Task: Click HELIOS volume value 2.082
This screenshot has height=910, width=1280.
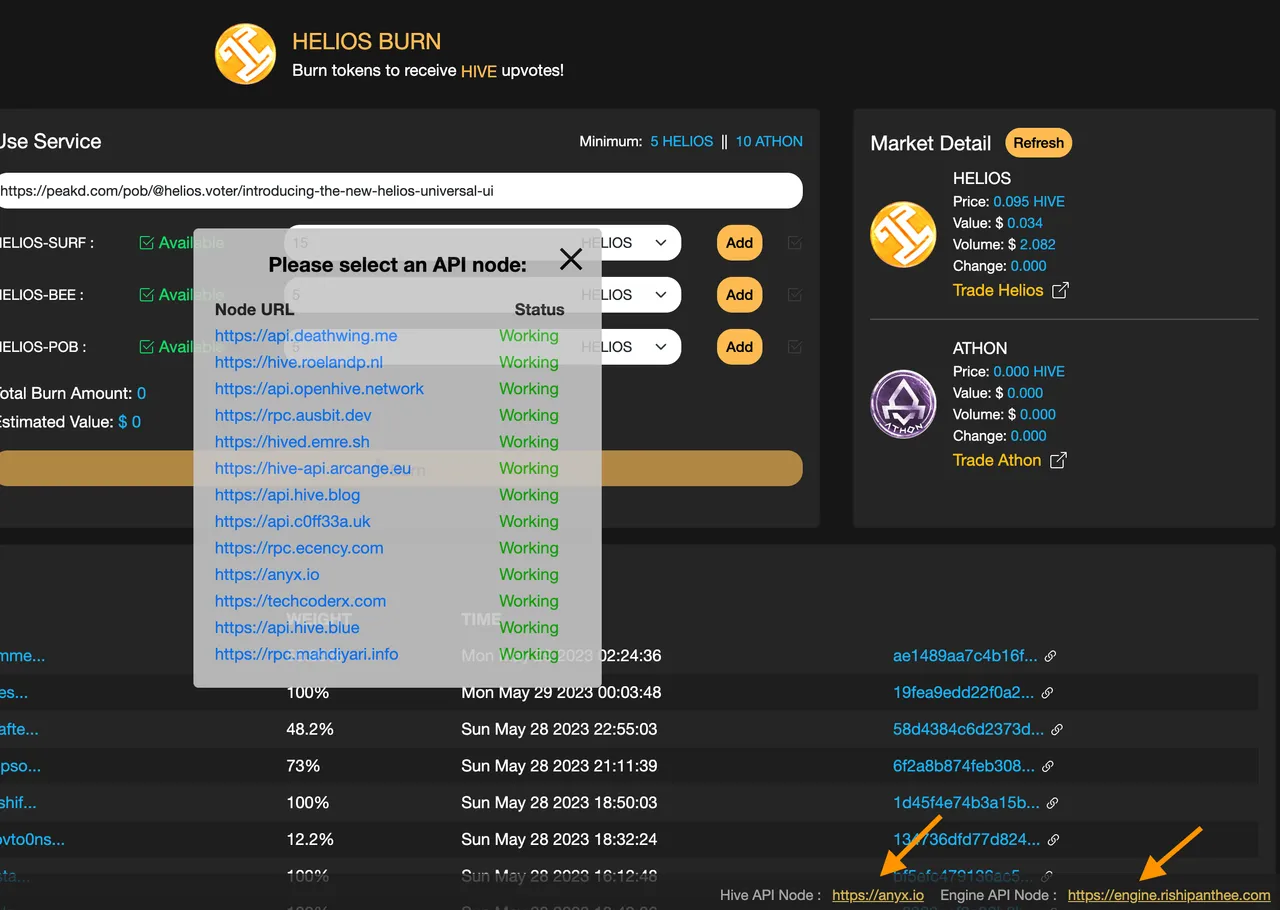Action: point(1038,244)
